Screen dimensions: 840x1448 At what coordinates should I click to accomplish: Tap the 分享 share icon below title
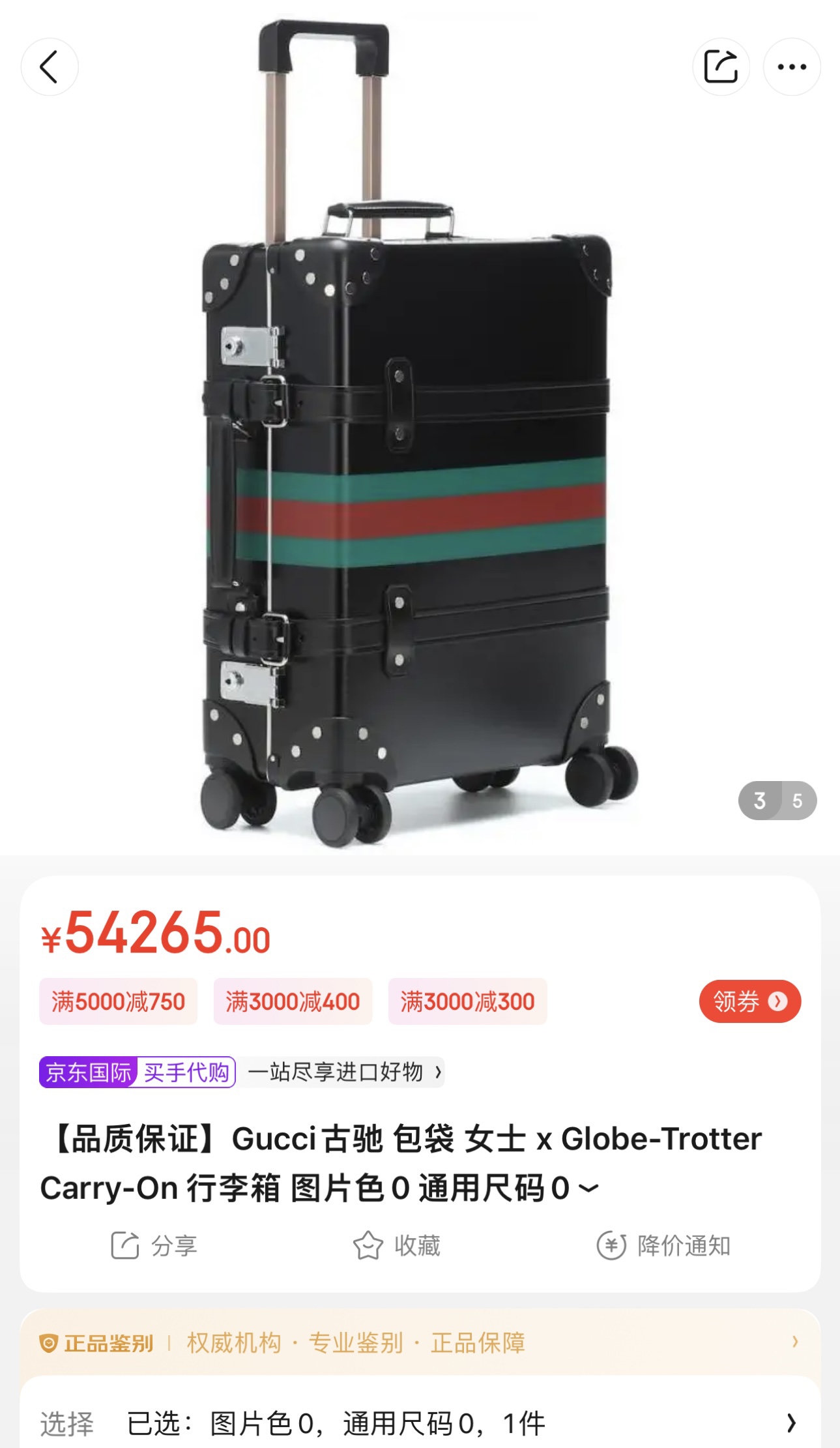(125, 1245)
